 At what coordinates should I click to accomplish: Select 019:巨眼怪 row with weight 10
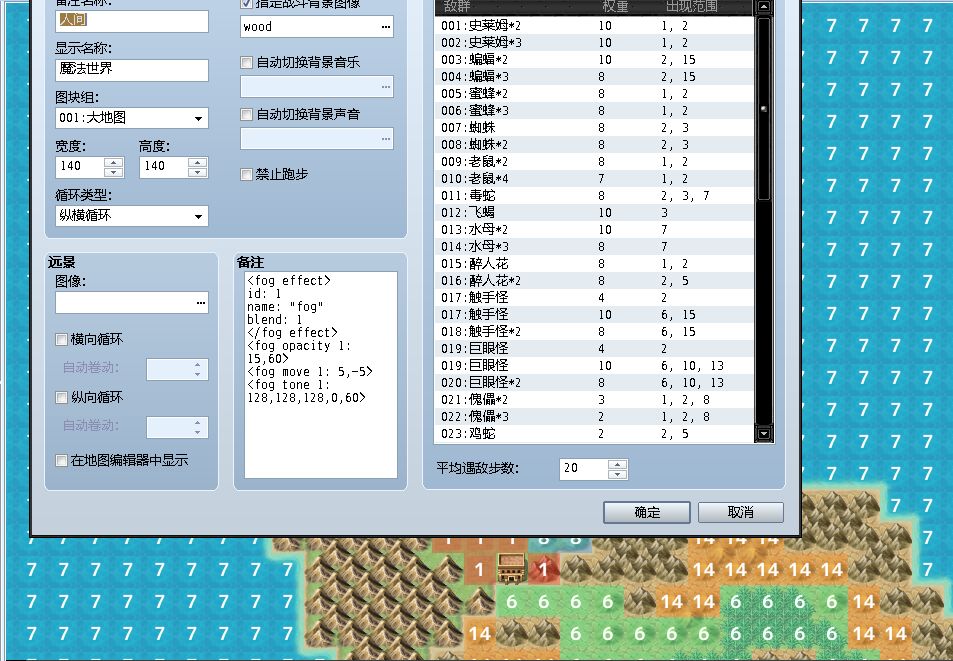[595, 366]
